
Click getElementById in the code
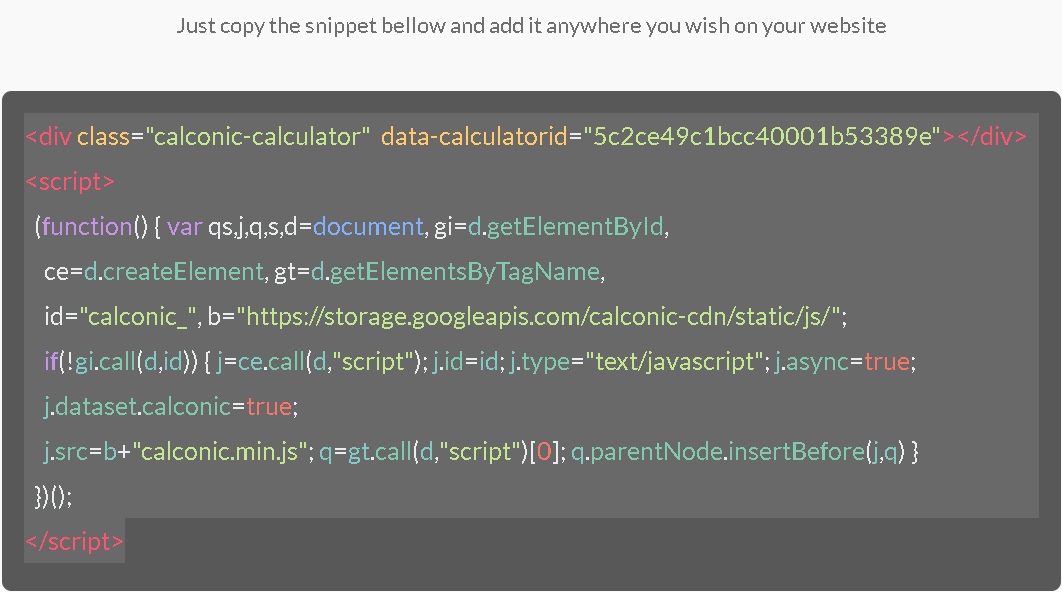pos(575,227)
